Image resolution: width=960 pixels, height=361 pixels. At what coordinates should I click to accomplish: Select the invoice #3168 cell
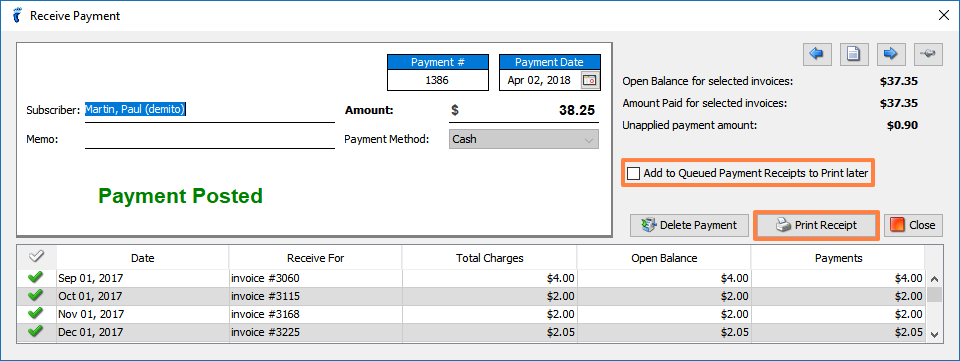[315, 314]
